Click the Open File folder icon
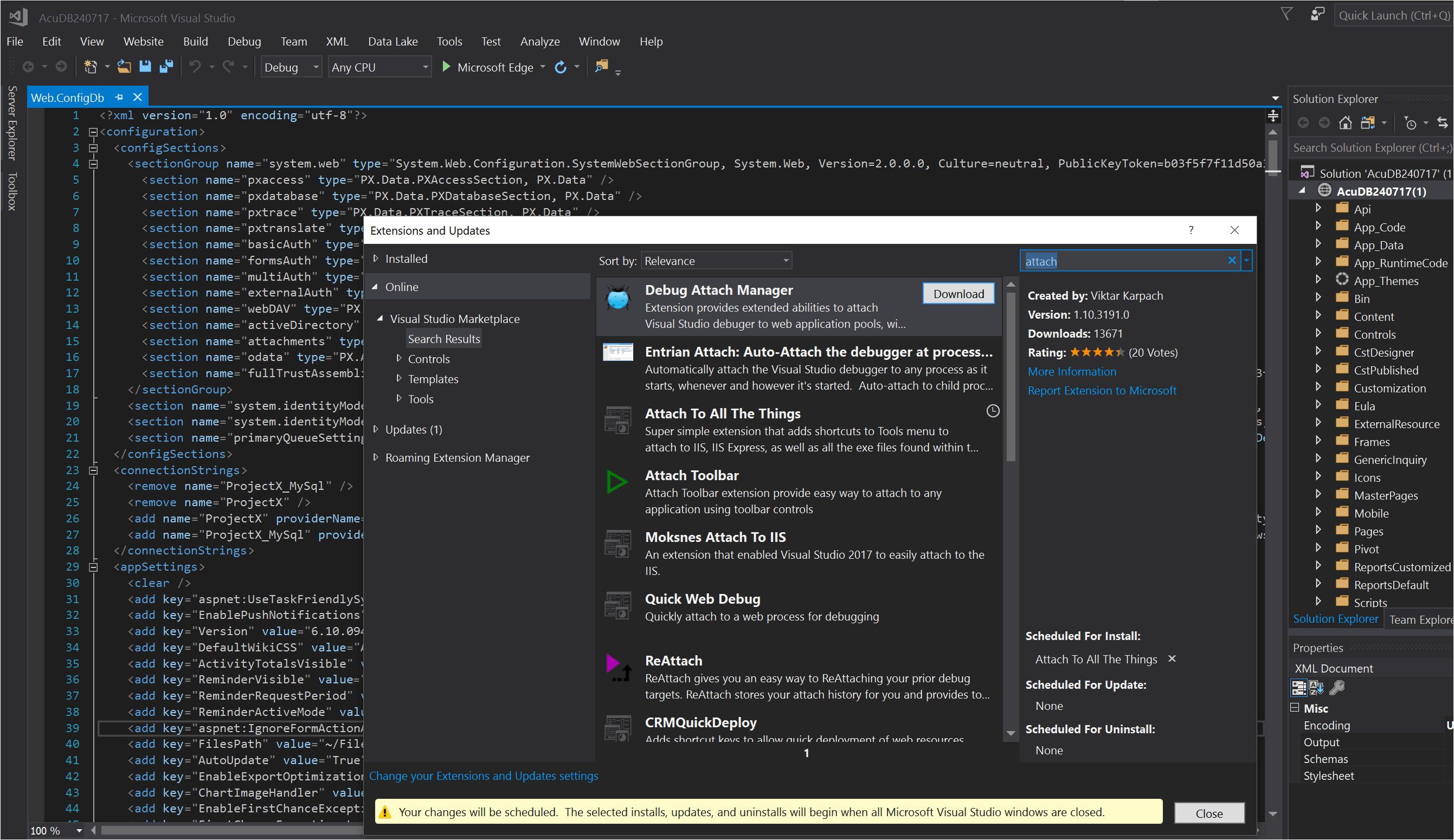 coord(124,67)
